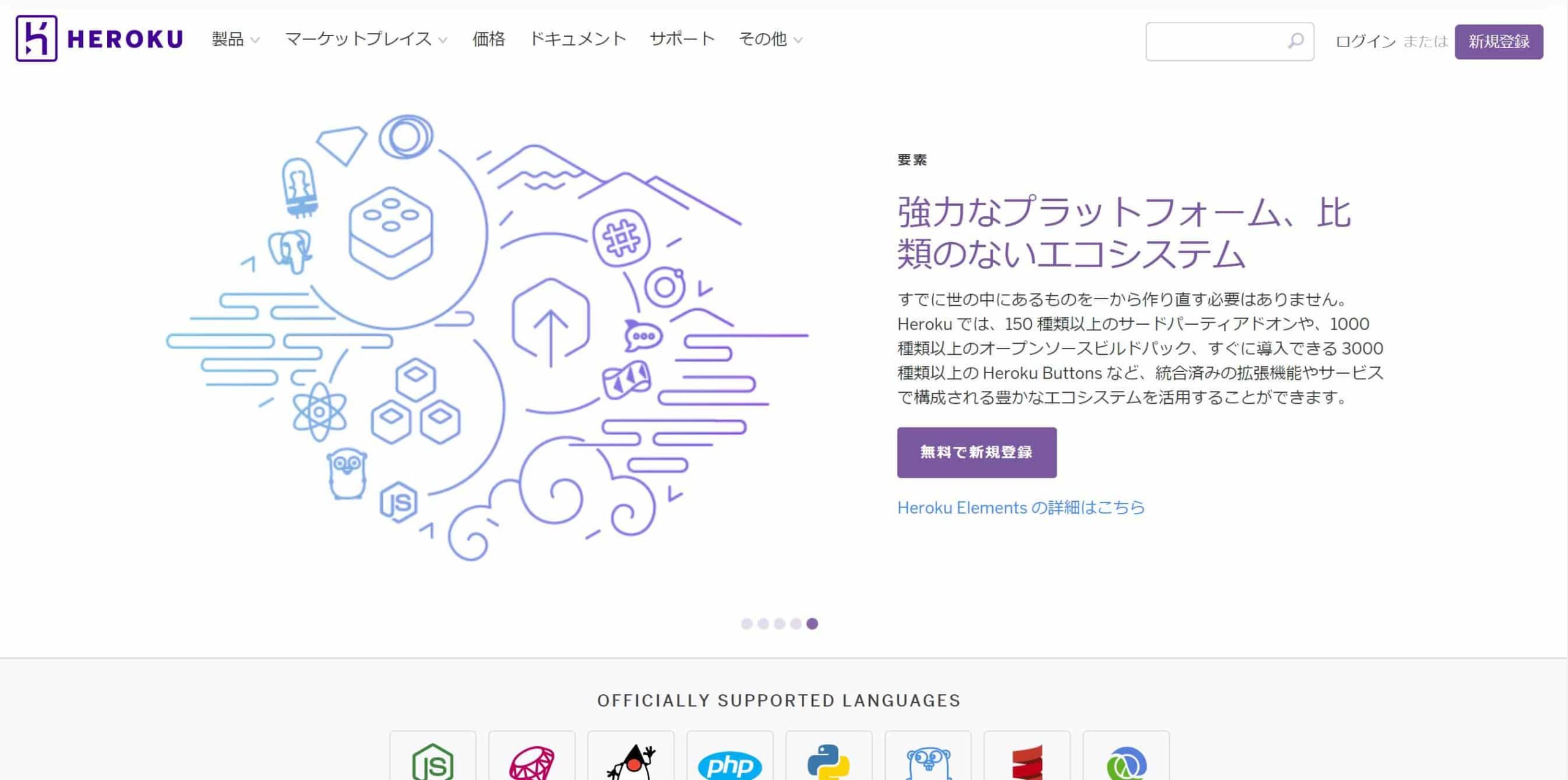Click the HEROKU wordmark
This screenshot has width=1568, height=780.
[125, 39]
